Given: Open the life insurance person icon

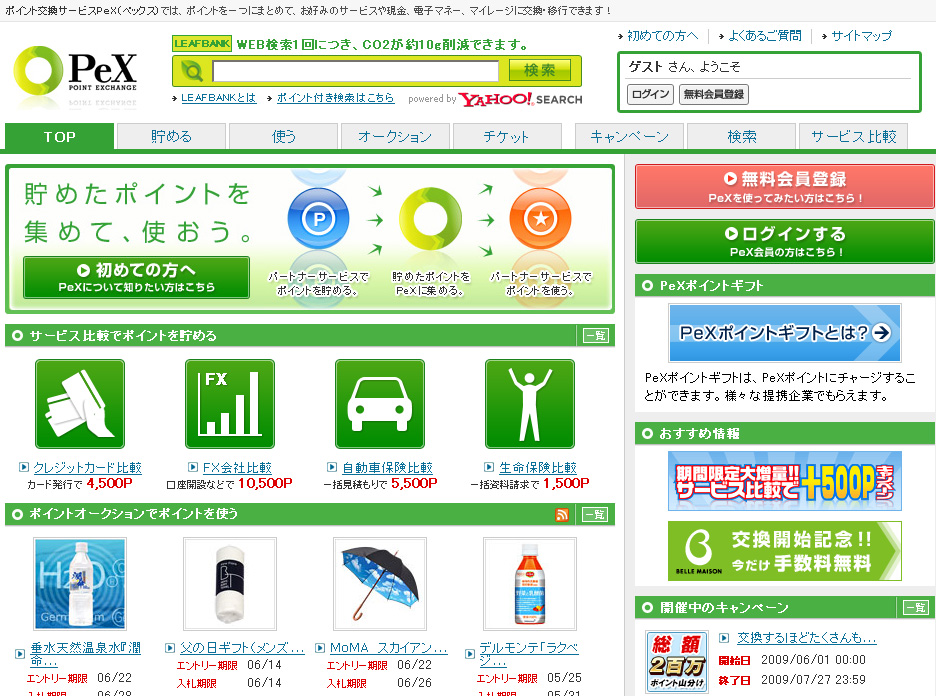Looking at the screenshot, I should coord(529,404).
